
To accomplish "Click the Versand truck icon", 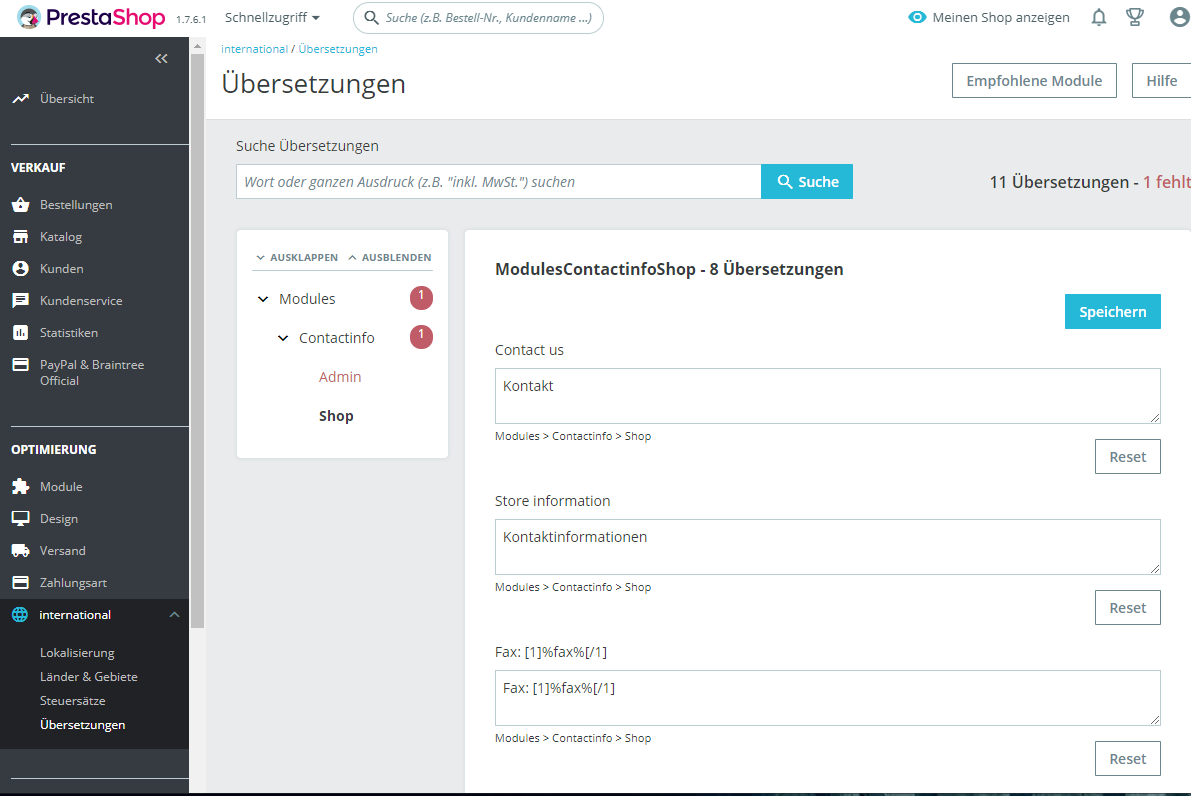I will [x=21, y=551].
